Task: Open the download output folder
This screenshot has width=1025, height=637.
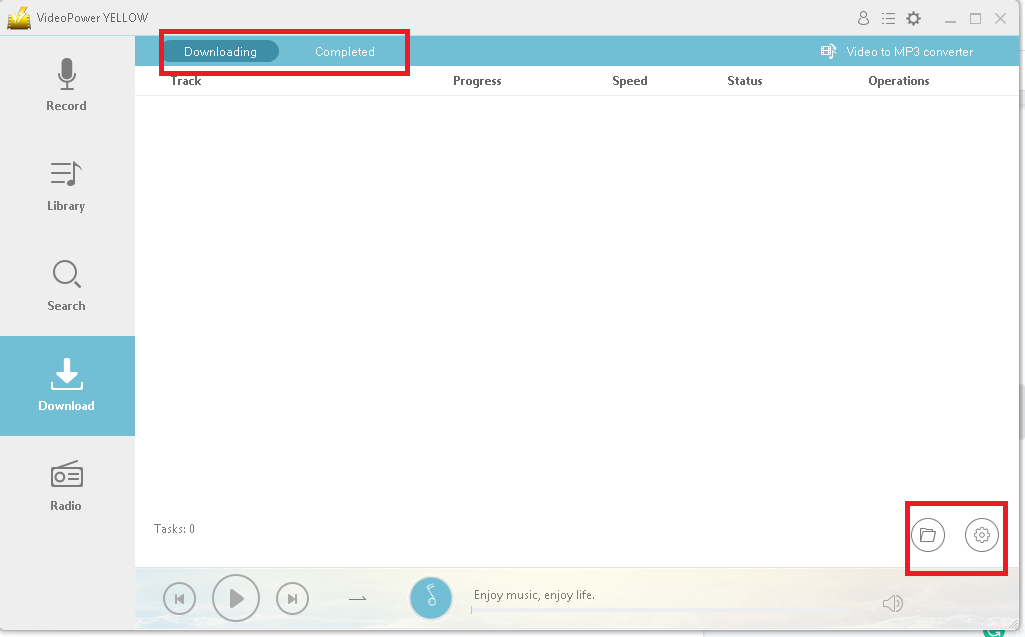Action: coord(927,535)
